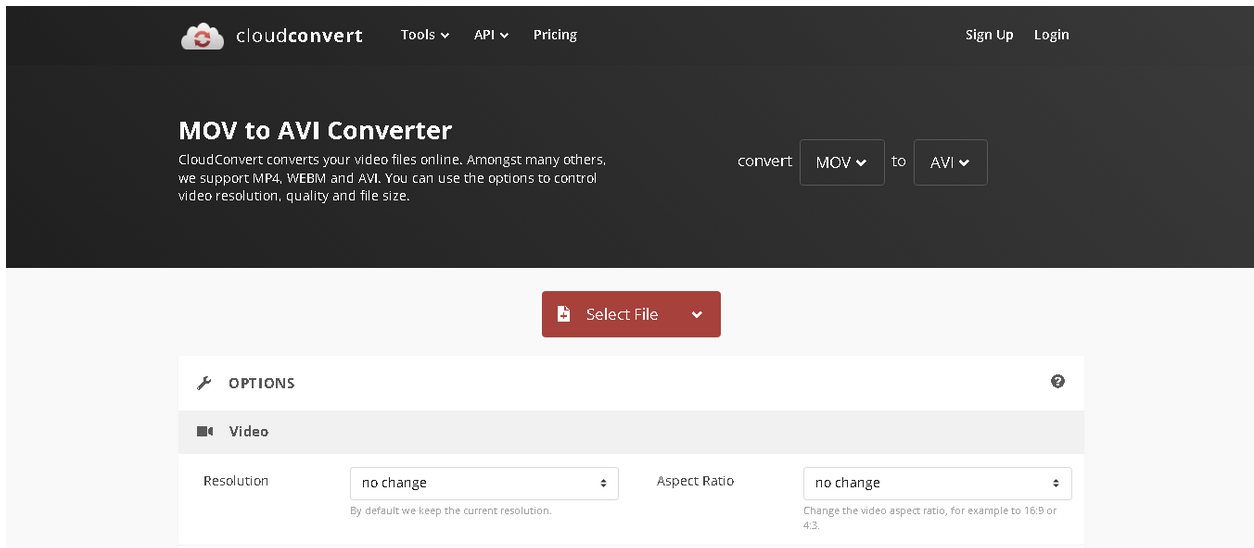Go to the Pricing page

(x=555, y=35)
